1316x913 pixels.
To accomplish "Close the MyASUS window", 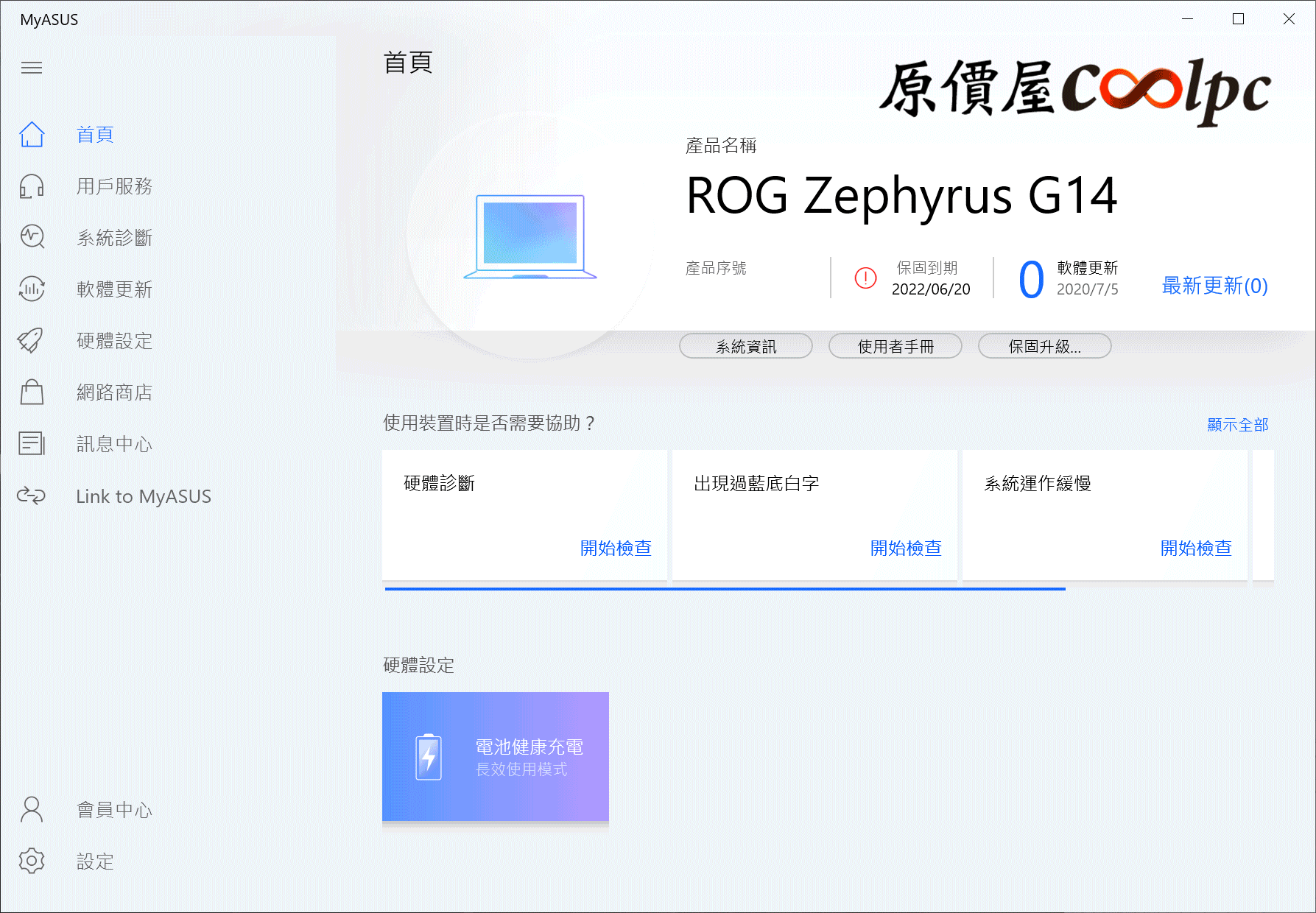I will click(x=1289, y=19).
